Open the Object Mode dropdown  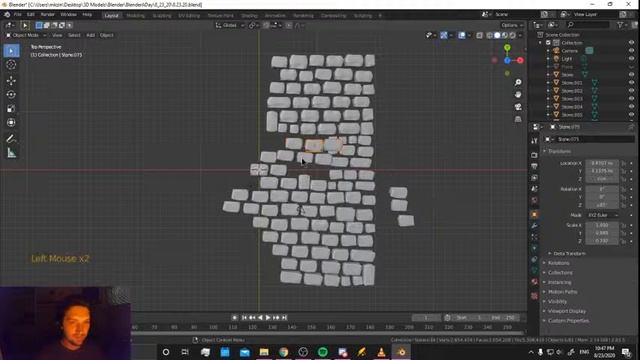click(25, 35)
